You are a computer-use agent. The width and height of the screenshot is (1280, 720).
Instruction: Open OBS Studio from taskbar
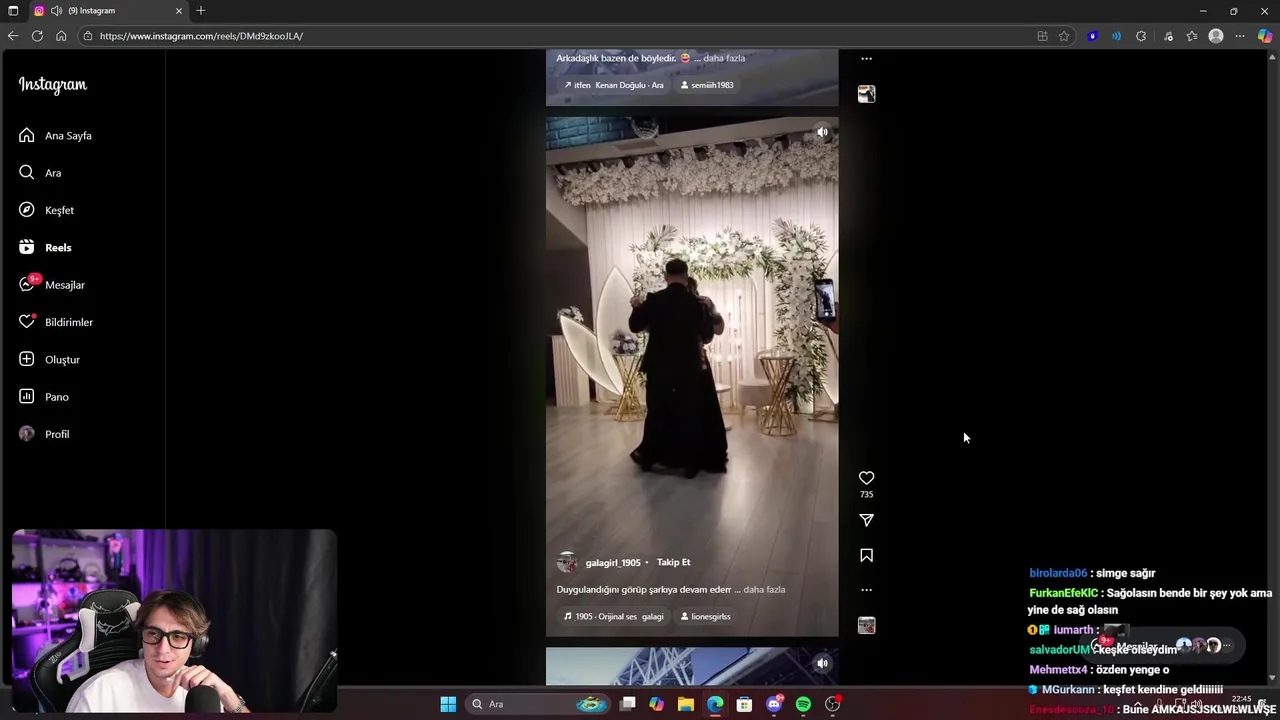(x=833, y=704)
